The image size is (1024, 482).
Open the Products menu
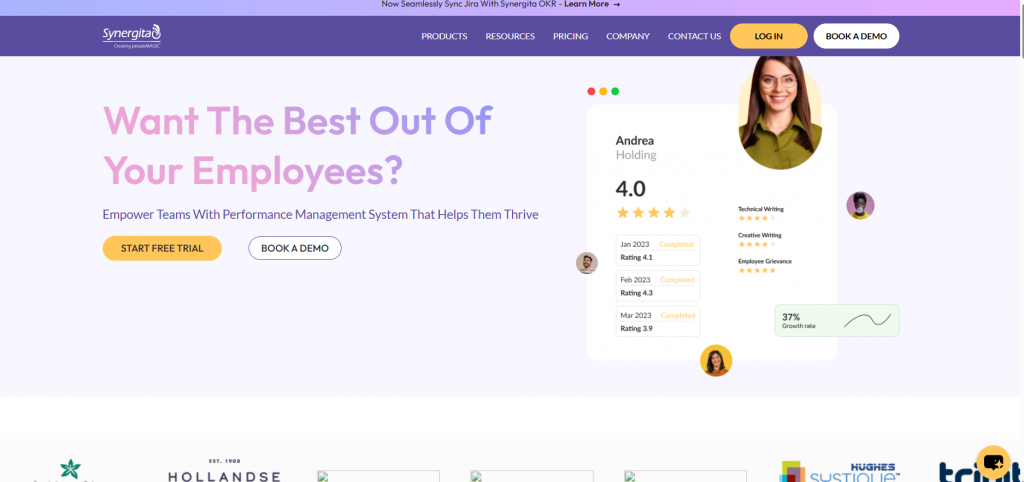444,36
